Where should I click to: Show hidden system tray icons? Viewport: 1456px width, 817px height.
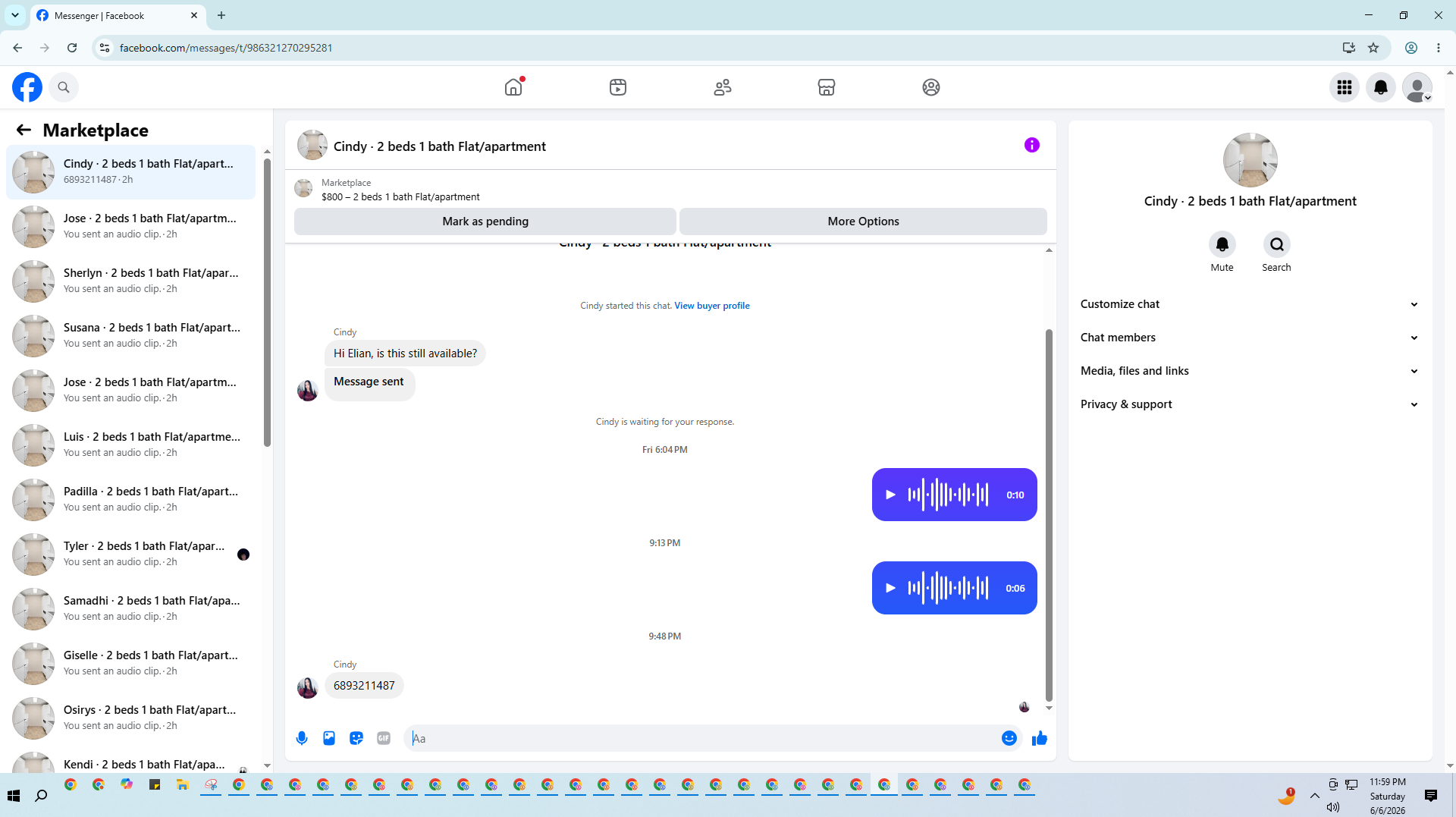coord(1315,796)
